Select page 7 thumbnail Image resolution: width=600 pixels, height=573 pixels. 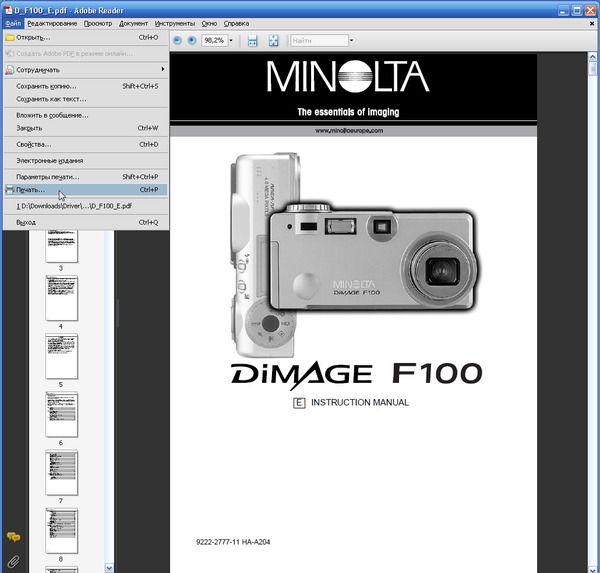tap(61, 472)
